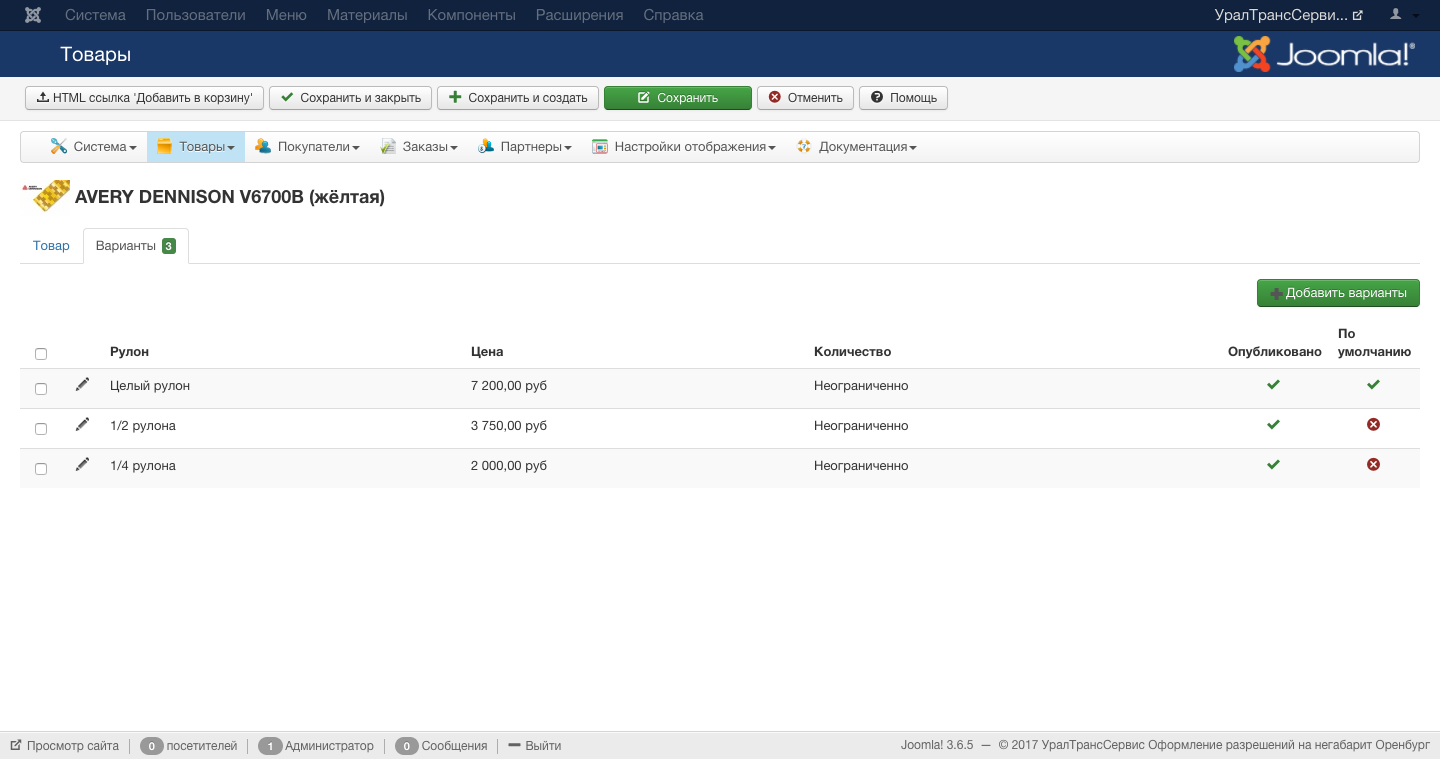Switch to the Товар tab
Screen dimensions: 1440x759
click(51, 246)
